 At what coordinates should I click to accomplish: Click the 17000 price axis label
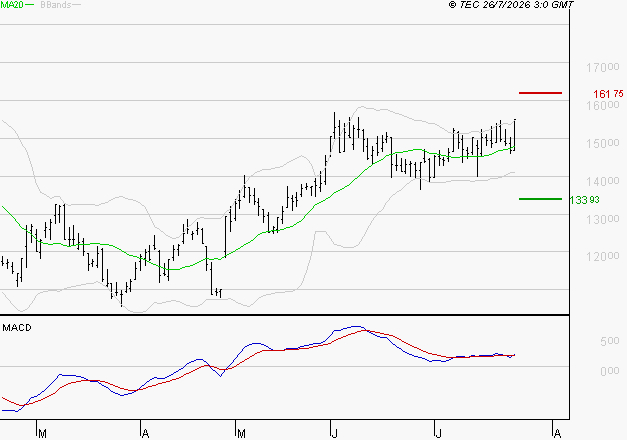click(x=603, y=68)
